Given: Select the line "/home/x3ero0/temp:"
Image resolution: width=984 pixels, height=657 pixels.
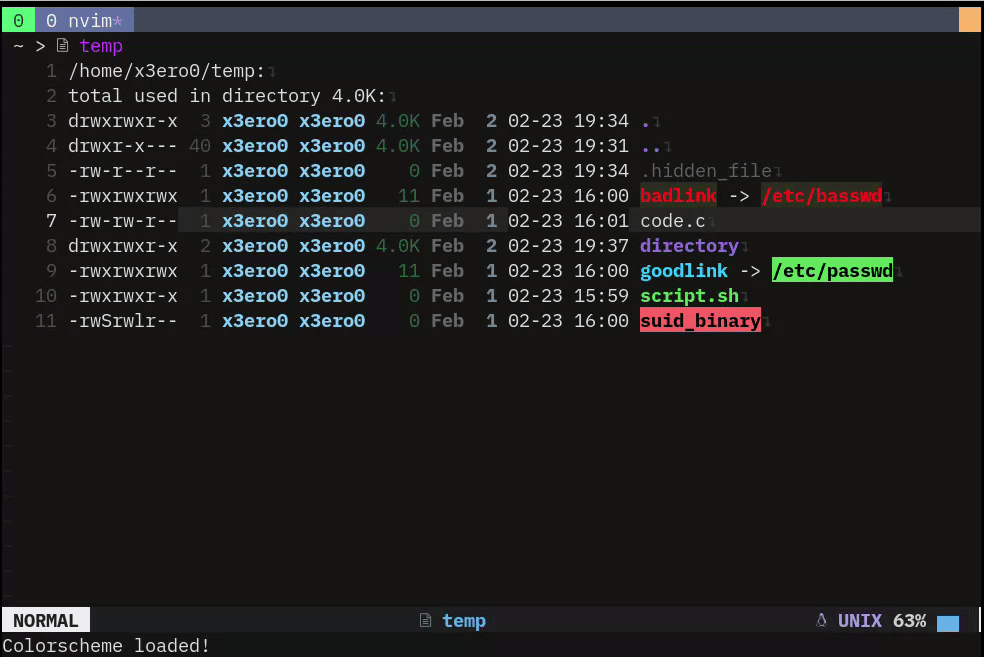Looking at the screenshot, I should (x=166, y=71).
